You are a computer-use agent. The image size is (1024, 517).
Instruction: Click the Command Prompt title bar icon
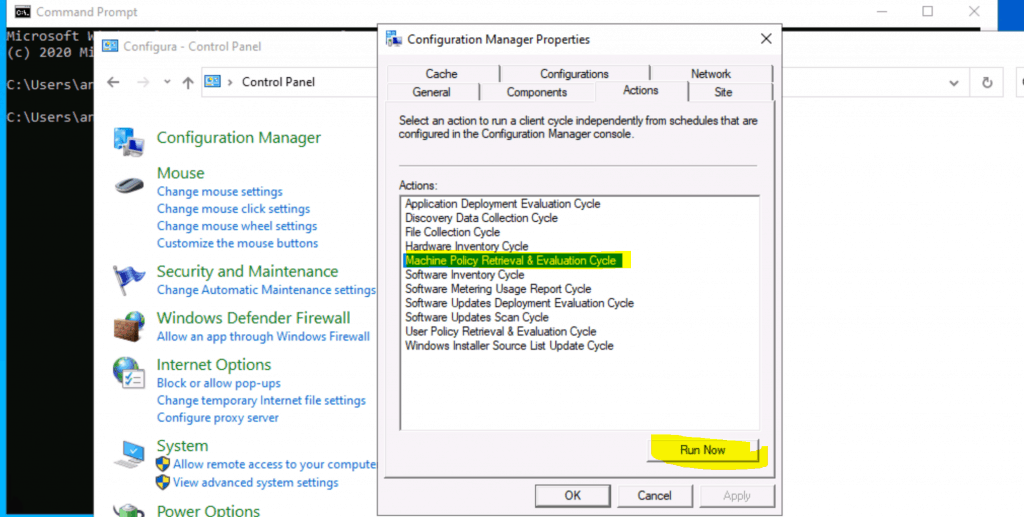pyautogui.click(x=22, y=12)
